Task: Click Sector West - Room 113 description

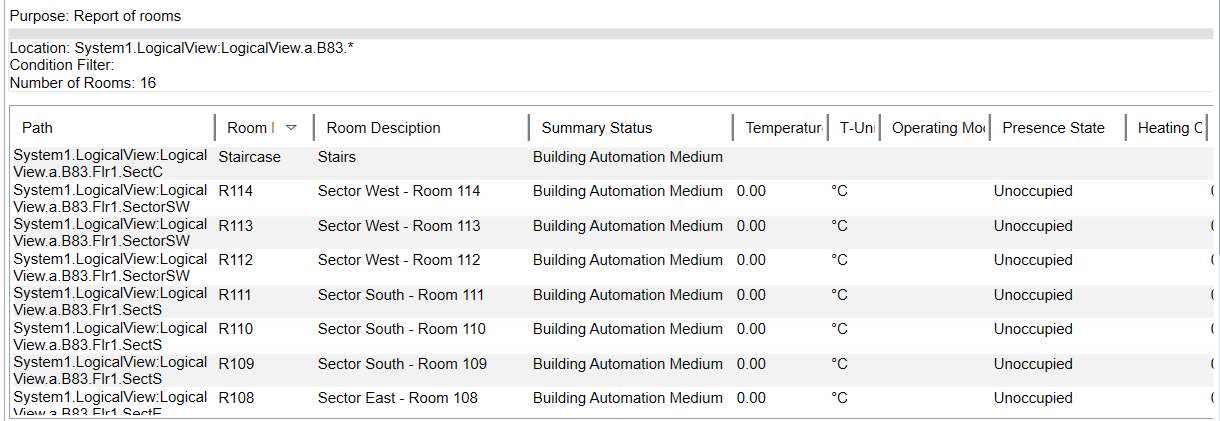Action: 399,226
